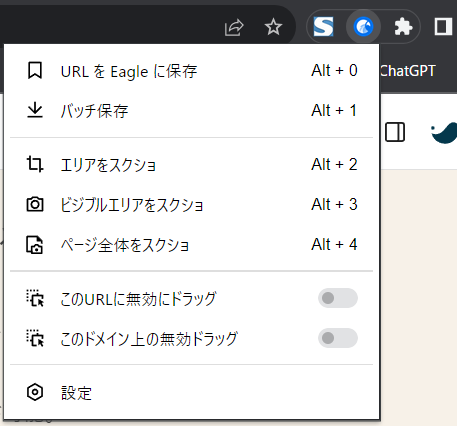Select the ページ全体をスクショ menu entry
The width and height of the screenshot is (457, 426).
pyautogui.click(x=192, y=245)
